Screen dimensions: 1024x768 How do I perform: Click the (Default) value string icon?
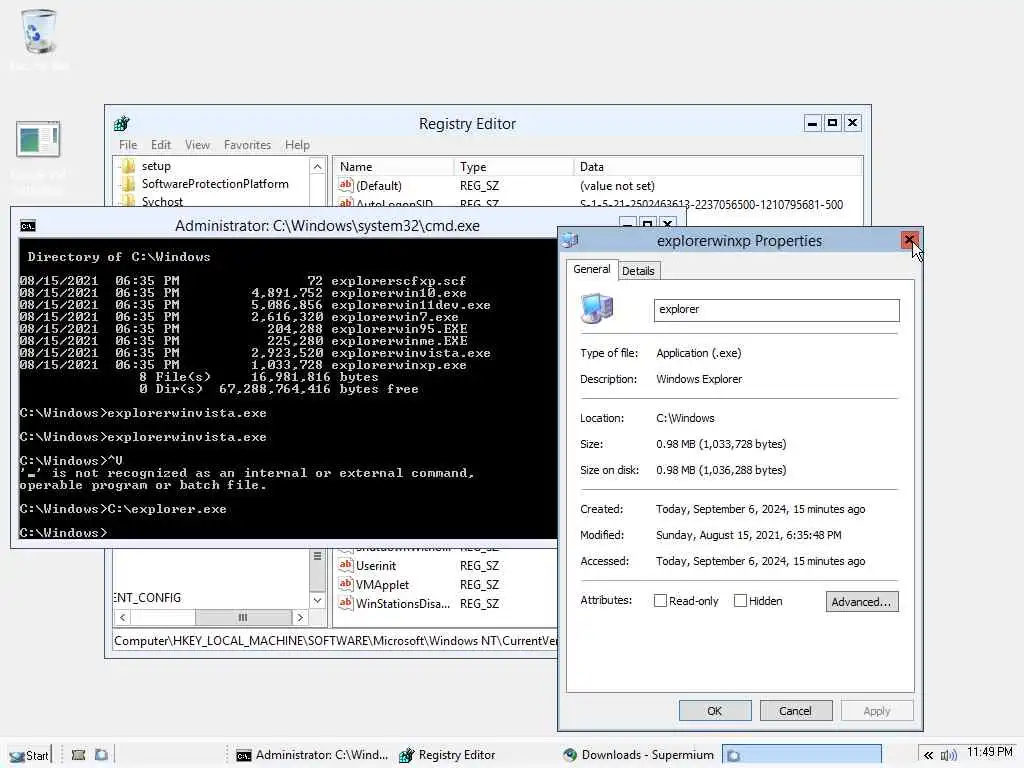tap(345, 185)
